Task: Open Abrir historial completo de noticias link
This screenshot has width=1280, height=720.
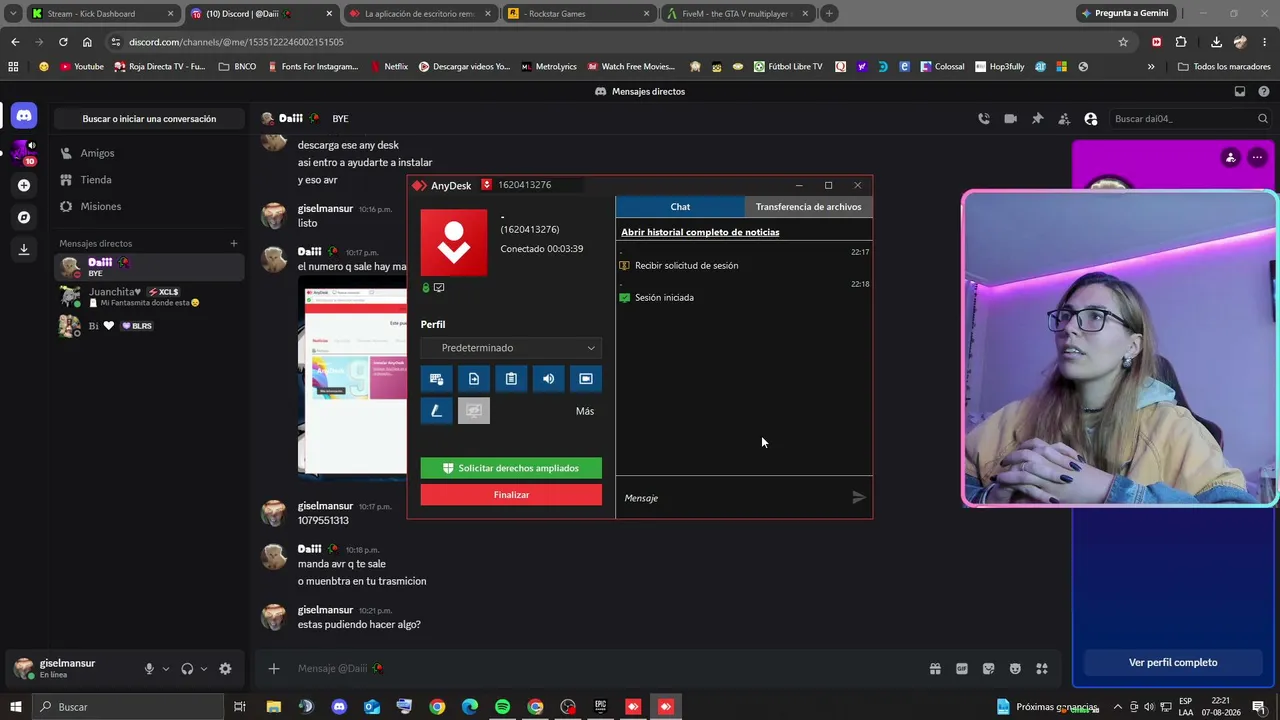Action: [x=700, y=232]
